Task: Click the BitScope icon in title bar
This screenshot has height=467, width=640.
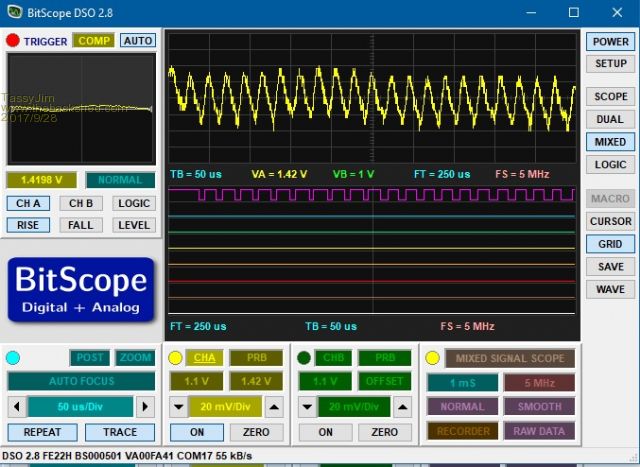Action: (15, 12)
